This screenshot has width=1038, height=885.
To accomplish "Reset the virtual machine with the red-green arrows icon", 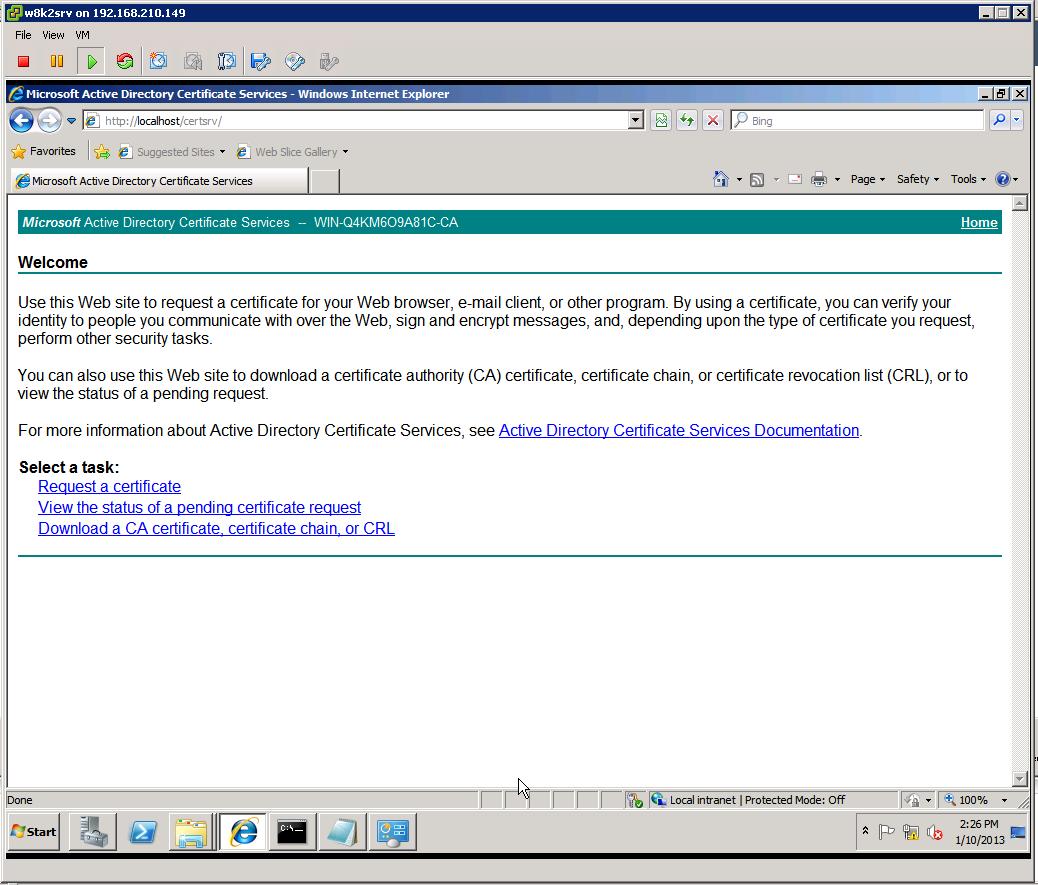I will [124, 62].
